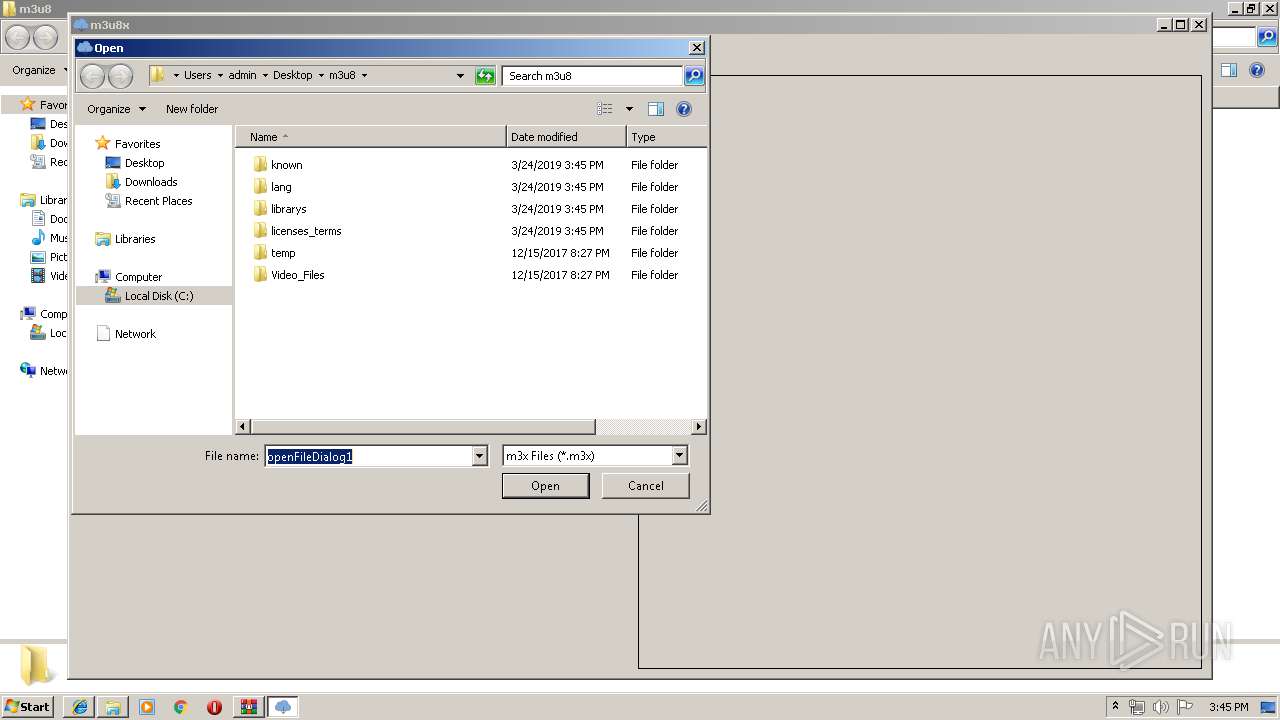The image size is (1280, 720).
Task: Open the Organize dropdown in dialog
Action: (x=116, y=109)
